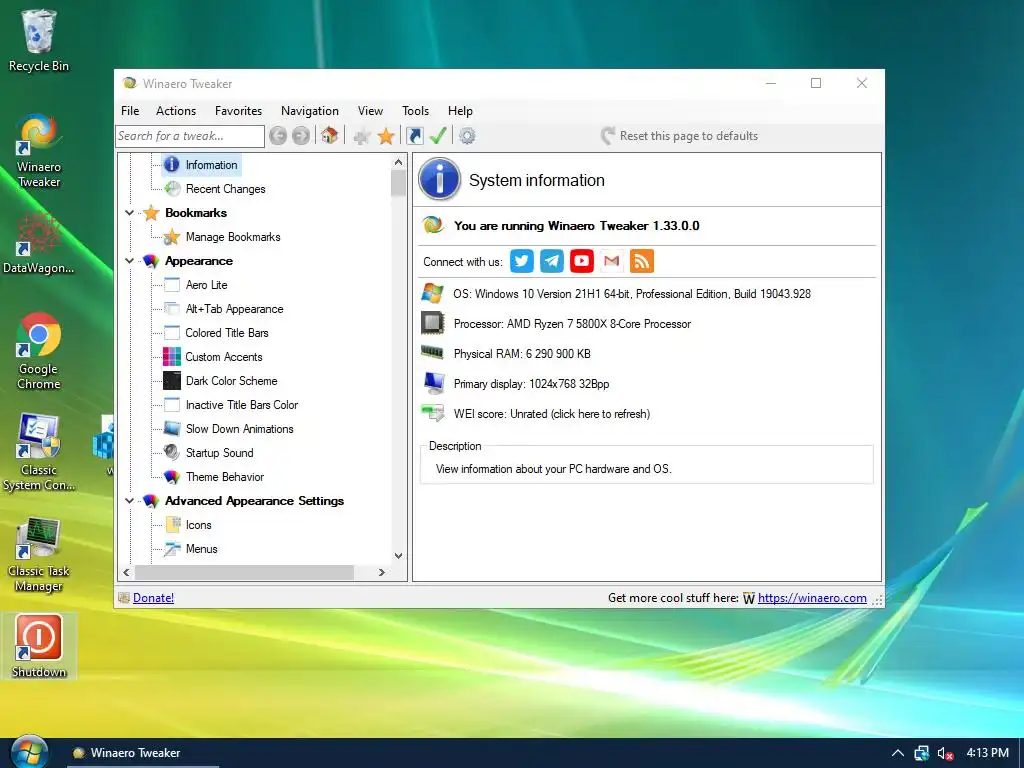
Task: Click tree scrollbar down arrow
Action: tap(398, 556)
